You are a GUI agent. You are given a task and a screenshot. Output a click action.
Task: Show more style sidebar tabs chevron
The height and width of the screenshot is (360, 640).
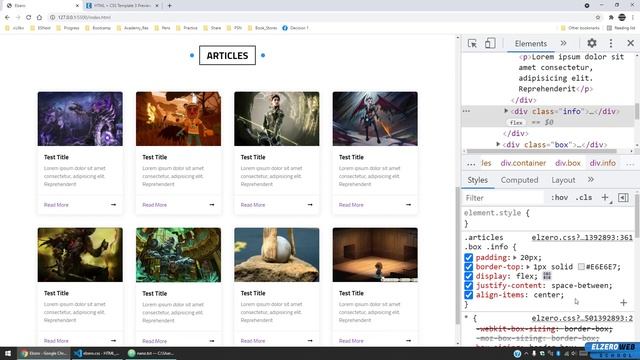point(591,180)
